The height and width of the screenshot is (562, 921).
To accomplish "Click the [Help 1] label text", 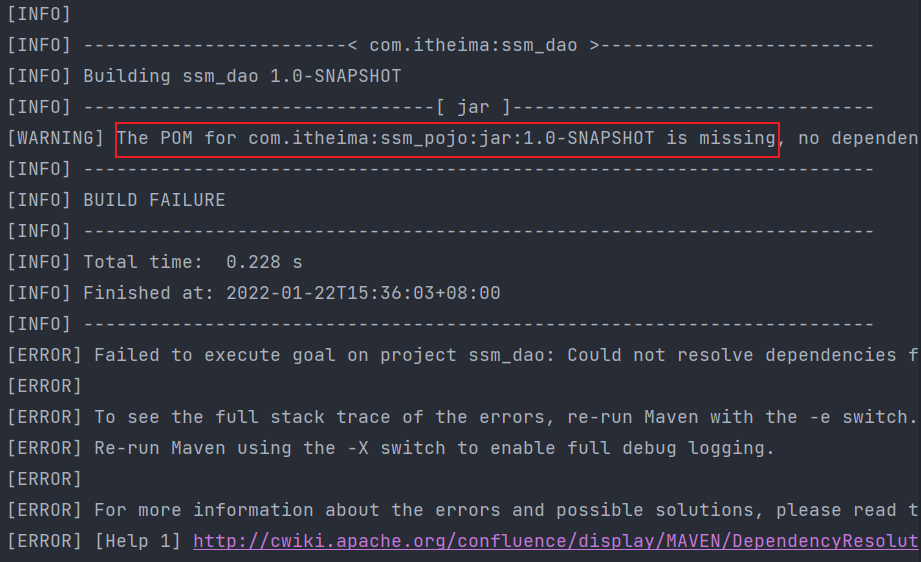I will 137,541.
